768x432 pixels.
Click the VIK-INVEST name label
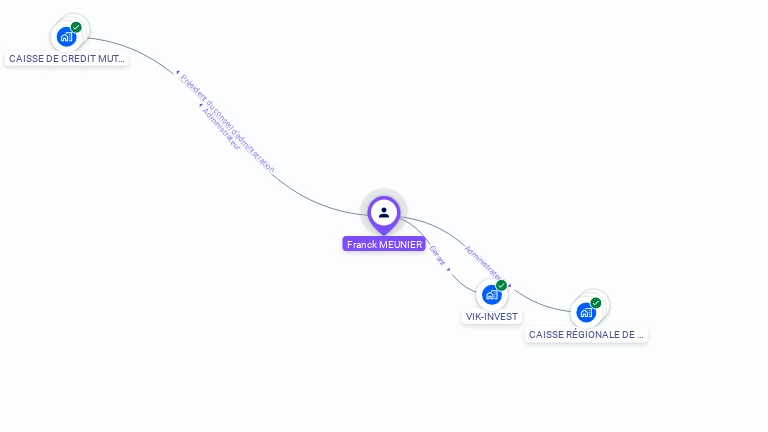pos(492,316)
